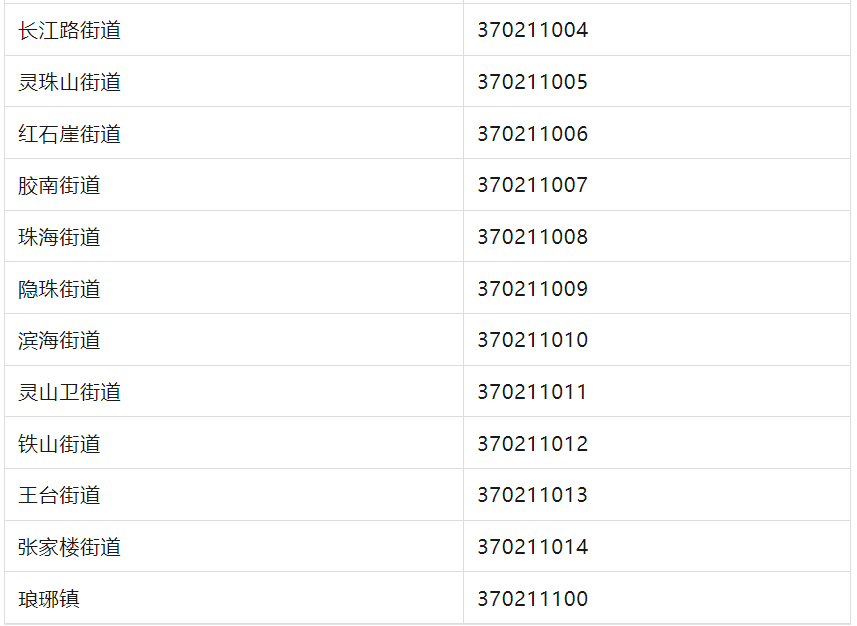Select the code 370211004 cell
This screenshot has width=857, height=626.
click(532, 30)
